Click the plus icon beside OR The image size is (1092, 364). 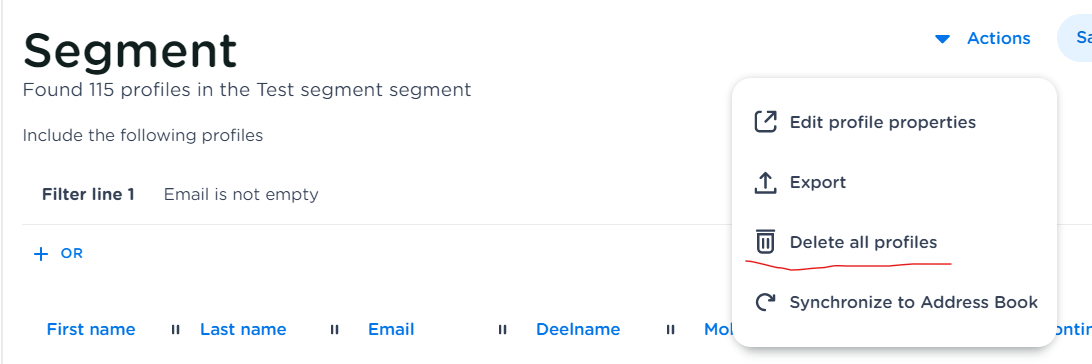pos(41,254)
